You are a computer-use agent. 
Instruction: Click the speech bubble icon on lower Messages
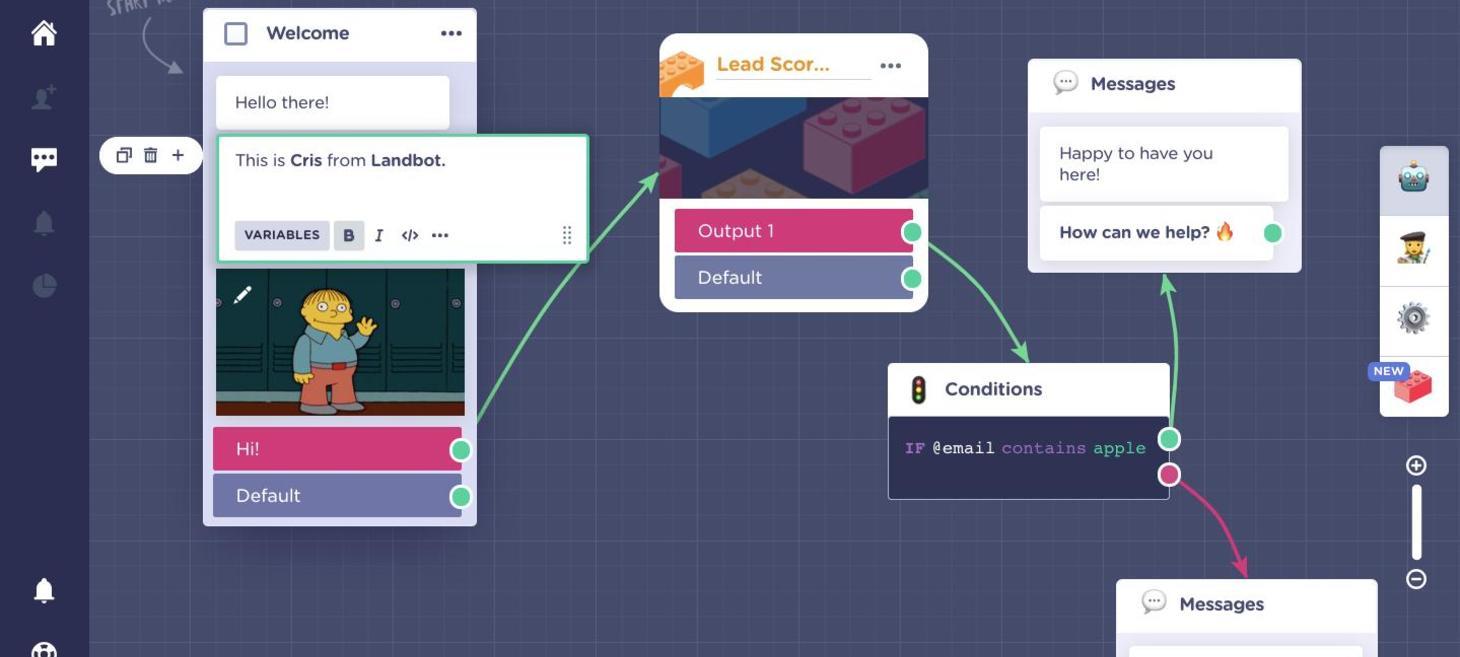click(x=1154, y=602)
